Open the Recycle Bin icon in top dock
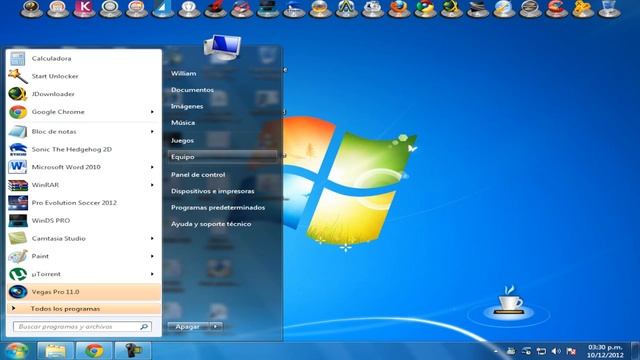 click(x=609, y=8)
